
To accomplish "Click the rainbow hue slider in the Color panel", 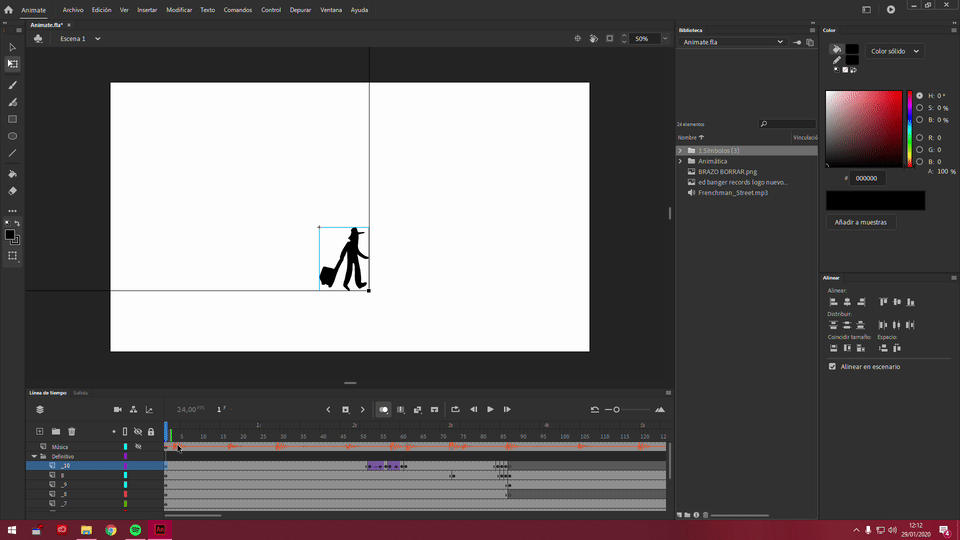I will (x=910, y=129).
